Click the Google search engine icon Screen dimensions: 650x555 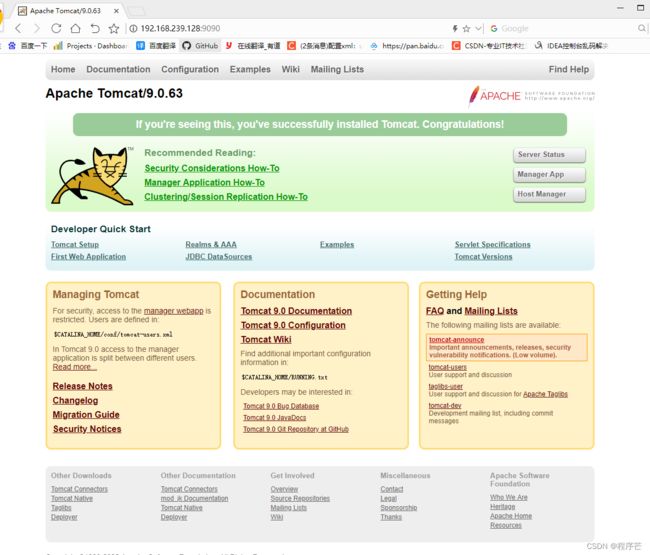pos(494,28)
